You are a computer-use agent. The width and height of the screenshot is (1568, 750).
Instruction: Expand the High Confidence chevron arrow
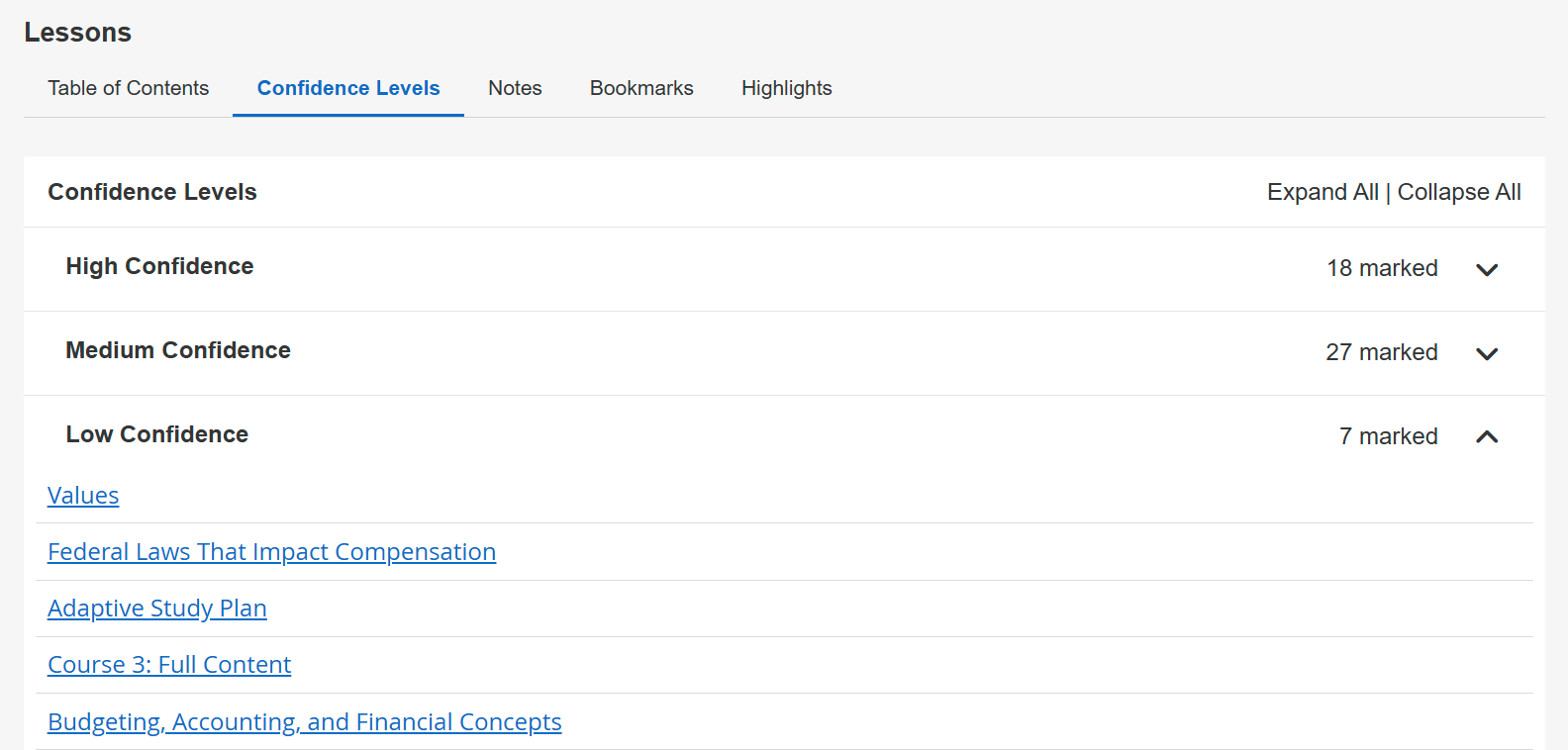(1487, 269)
